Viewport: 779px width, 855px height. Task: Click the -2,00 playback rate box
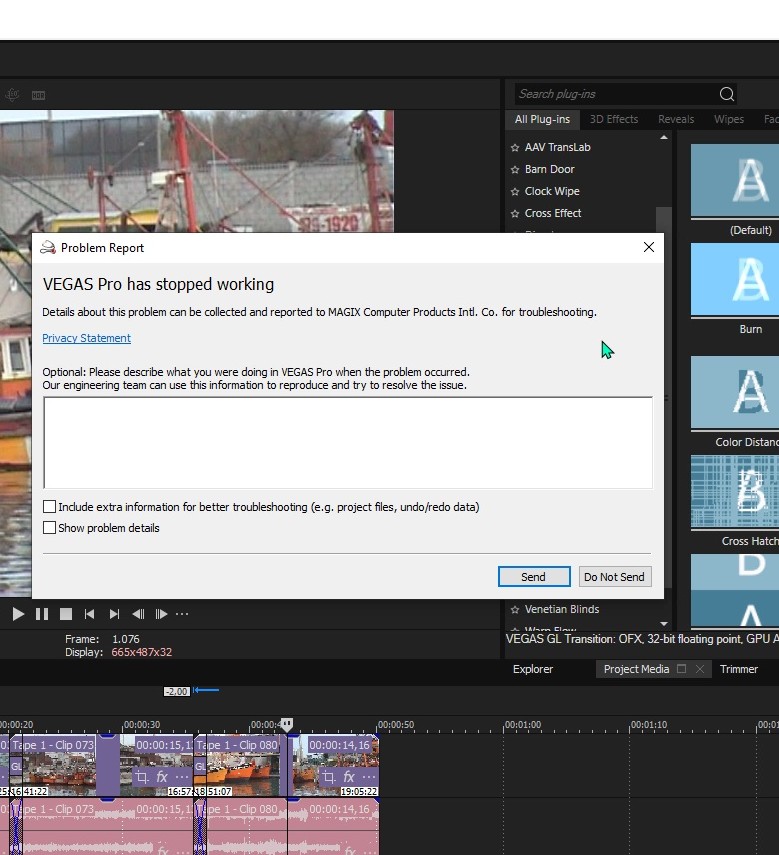(x=177, y=691)
